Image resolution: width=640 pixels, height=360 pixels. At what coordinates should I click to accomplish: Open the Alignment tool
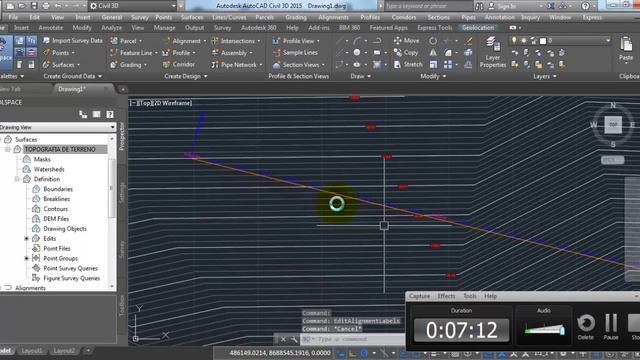184,41
